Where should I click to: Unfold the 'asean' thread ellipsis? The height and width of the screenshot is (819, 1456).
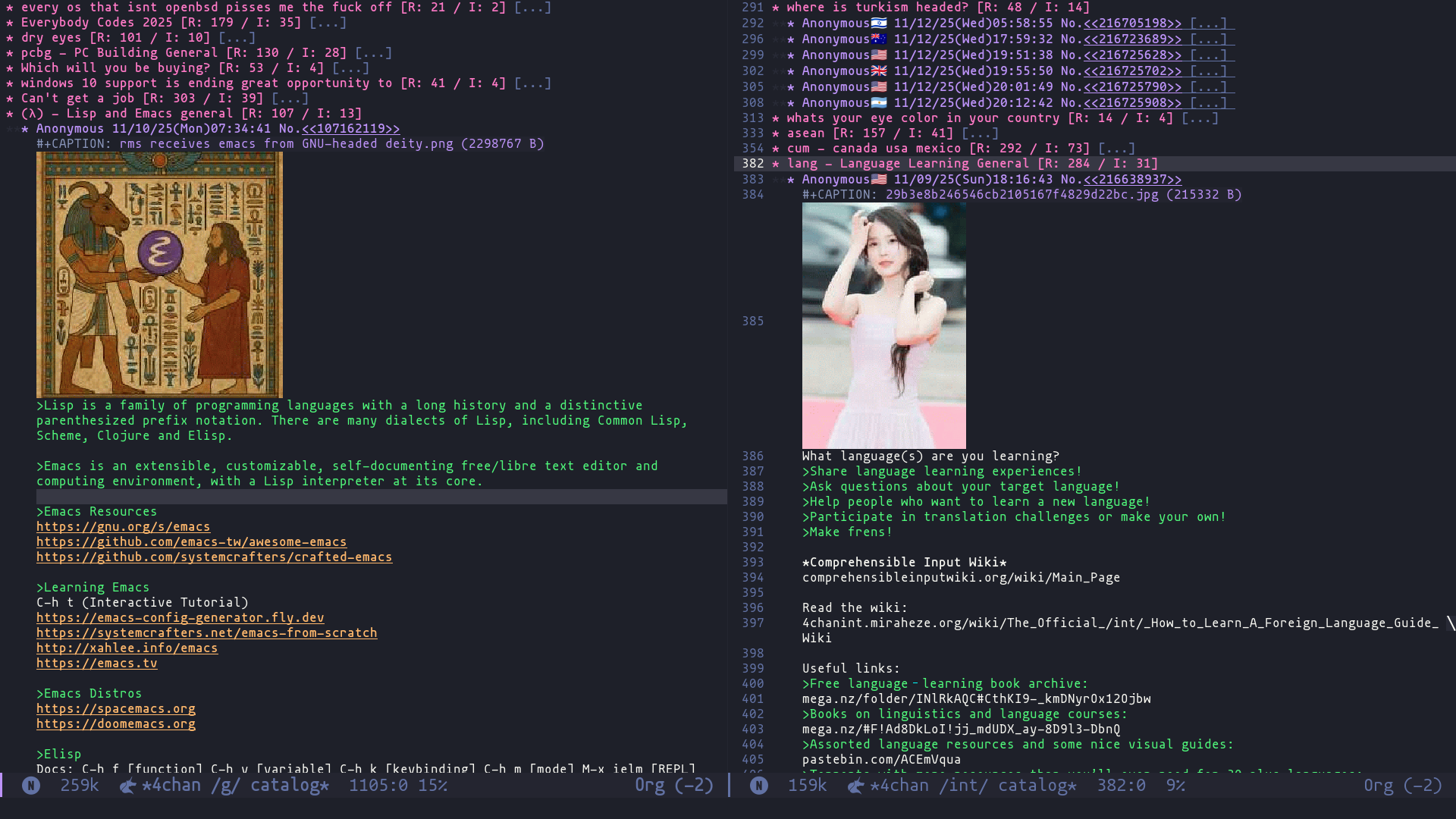[x=980, y=133]
